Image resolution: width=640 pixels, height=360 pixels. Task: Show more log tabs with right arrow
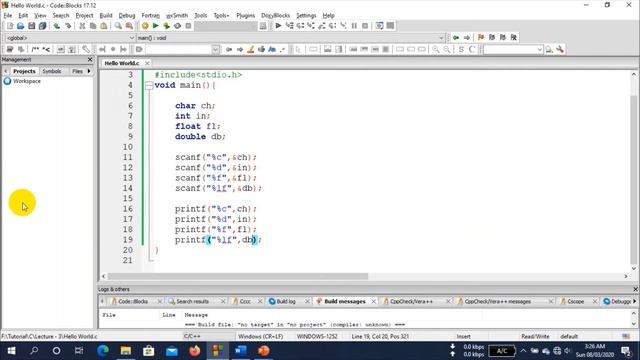tap(634, 301)
